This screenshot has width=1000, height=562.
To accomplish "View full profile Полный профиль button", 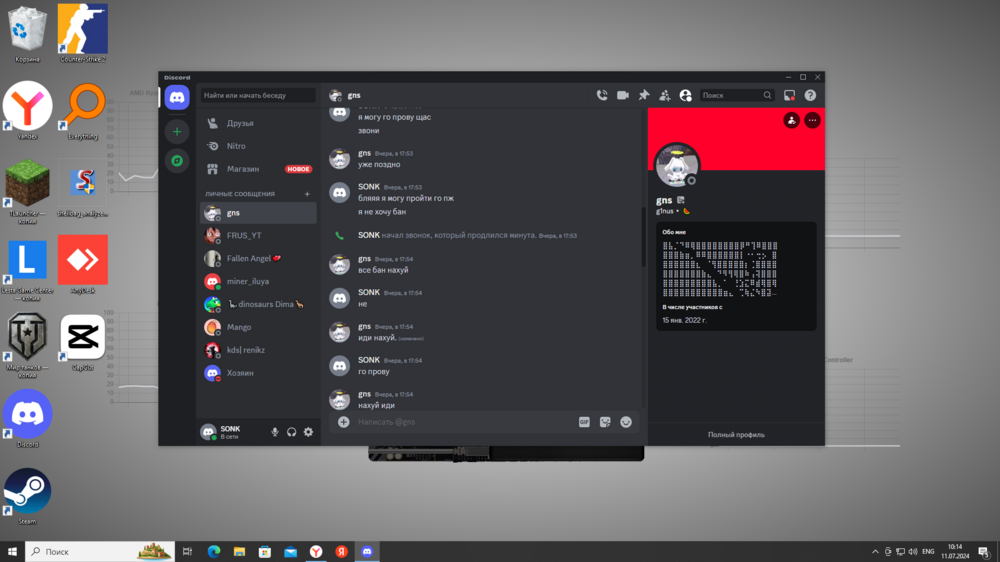I will tap(736, 434).
